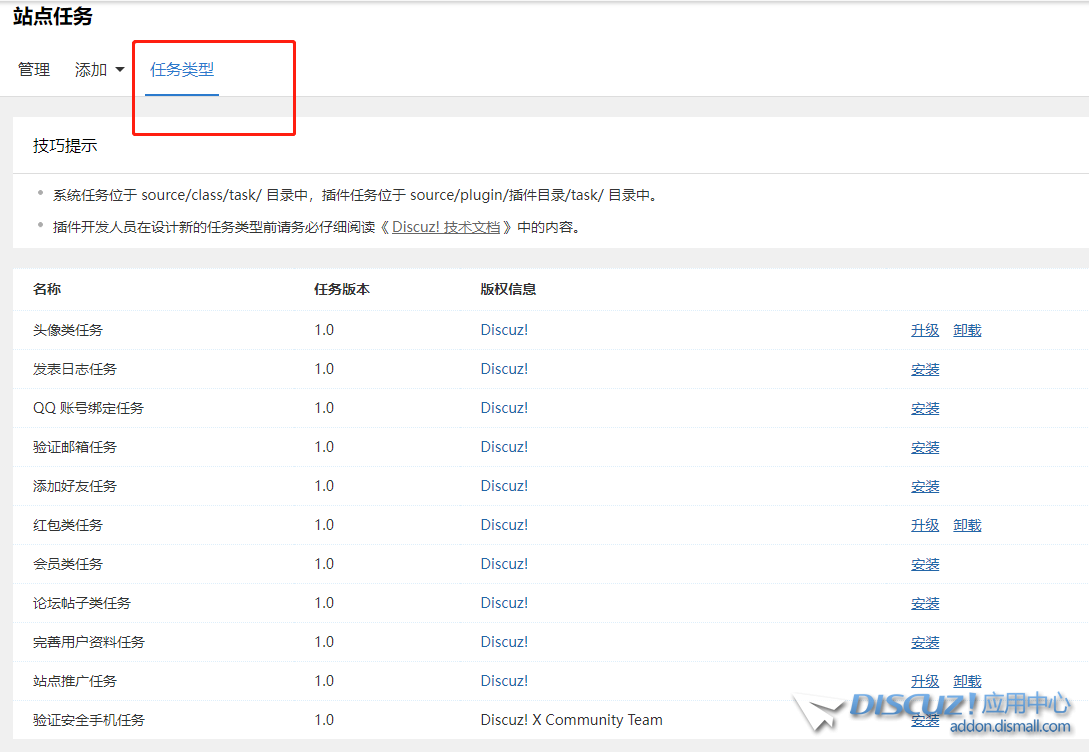Open the 添加 dropdown menu
This screenshot has width=1089, height=752.
(x=91, y=69)
